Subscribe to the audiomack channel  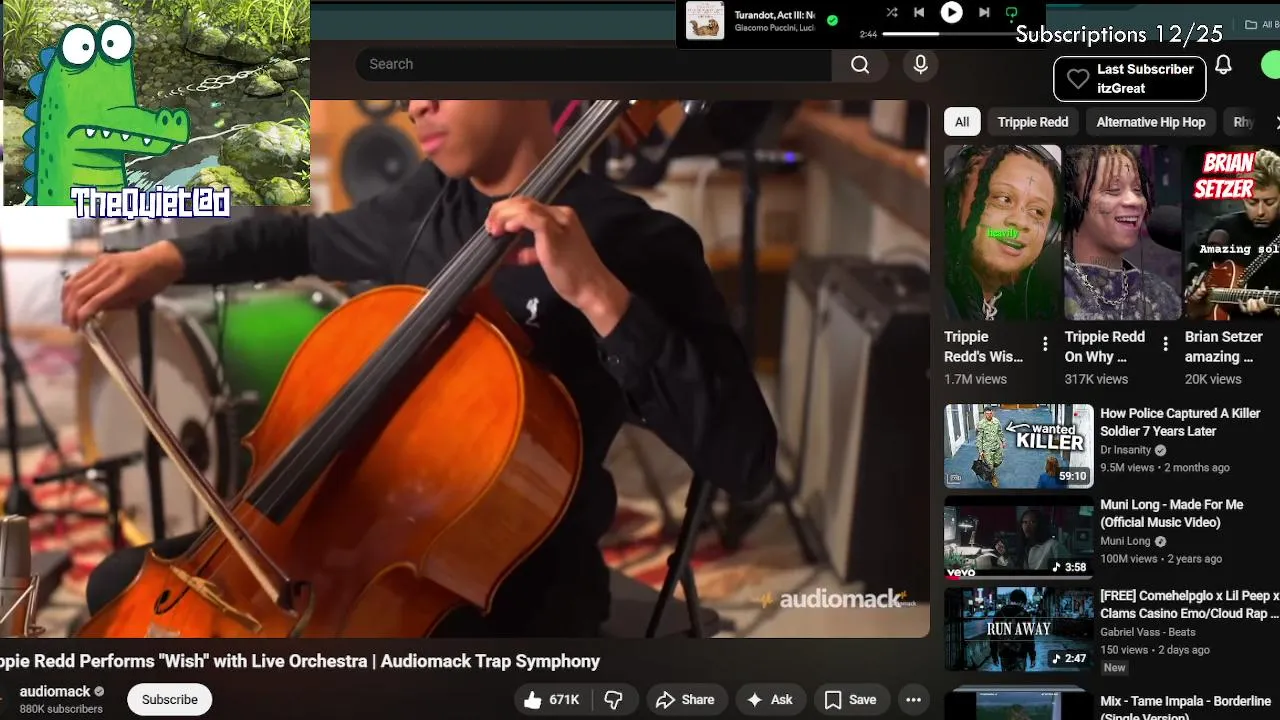click(169, 700)
